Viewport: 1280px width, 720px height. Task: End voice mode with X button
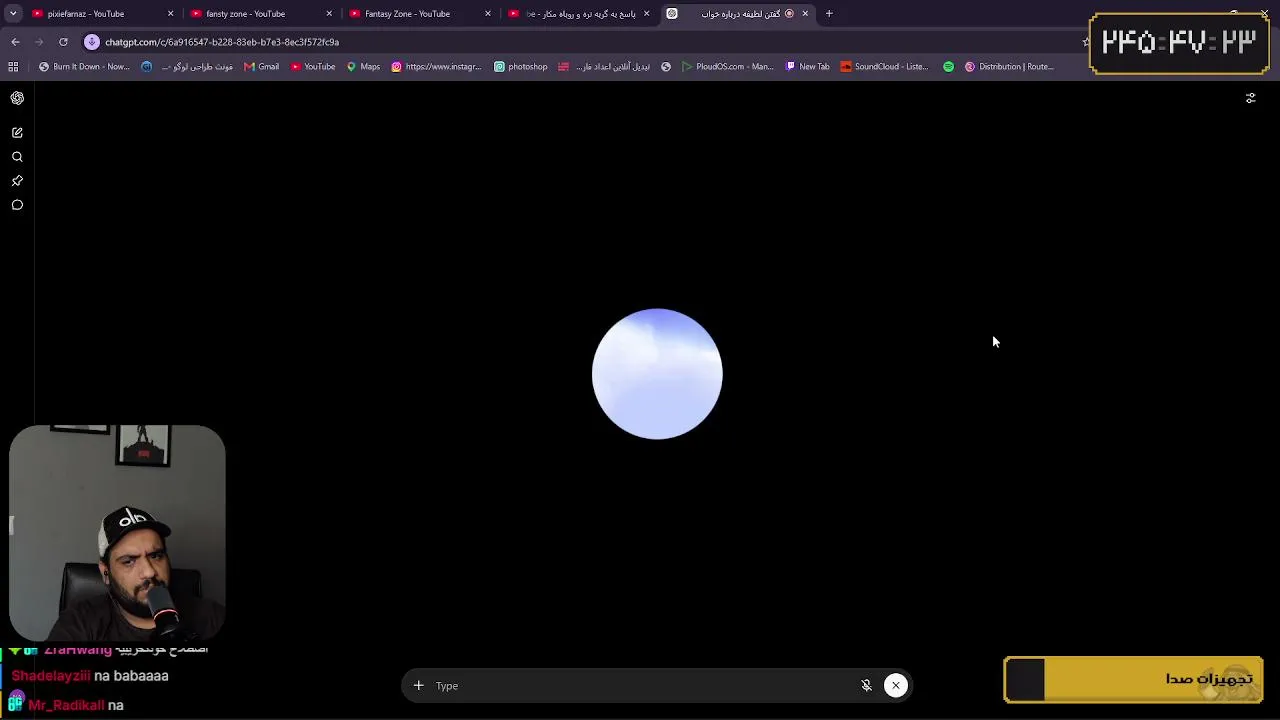[896, 685]
